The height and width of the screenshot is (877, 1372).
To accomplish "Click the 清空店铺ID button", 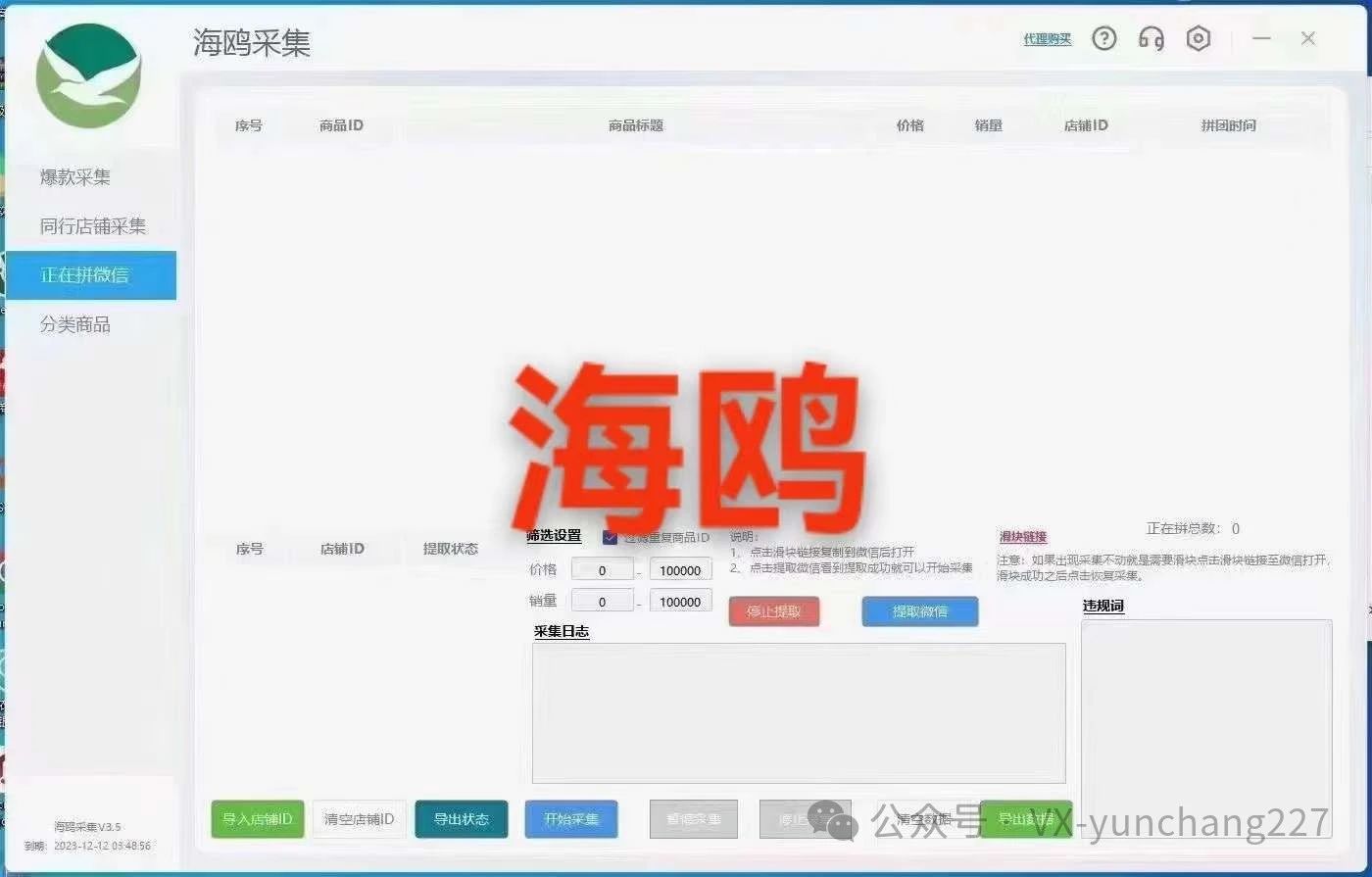I will pos(359,819).
